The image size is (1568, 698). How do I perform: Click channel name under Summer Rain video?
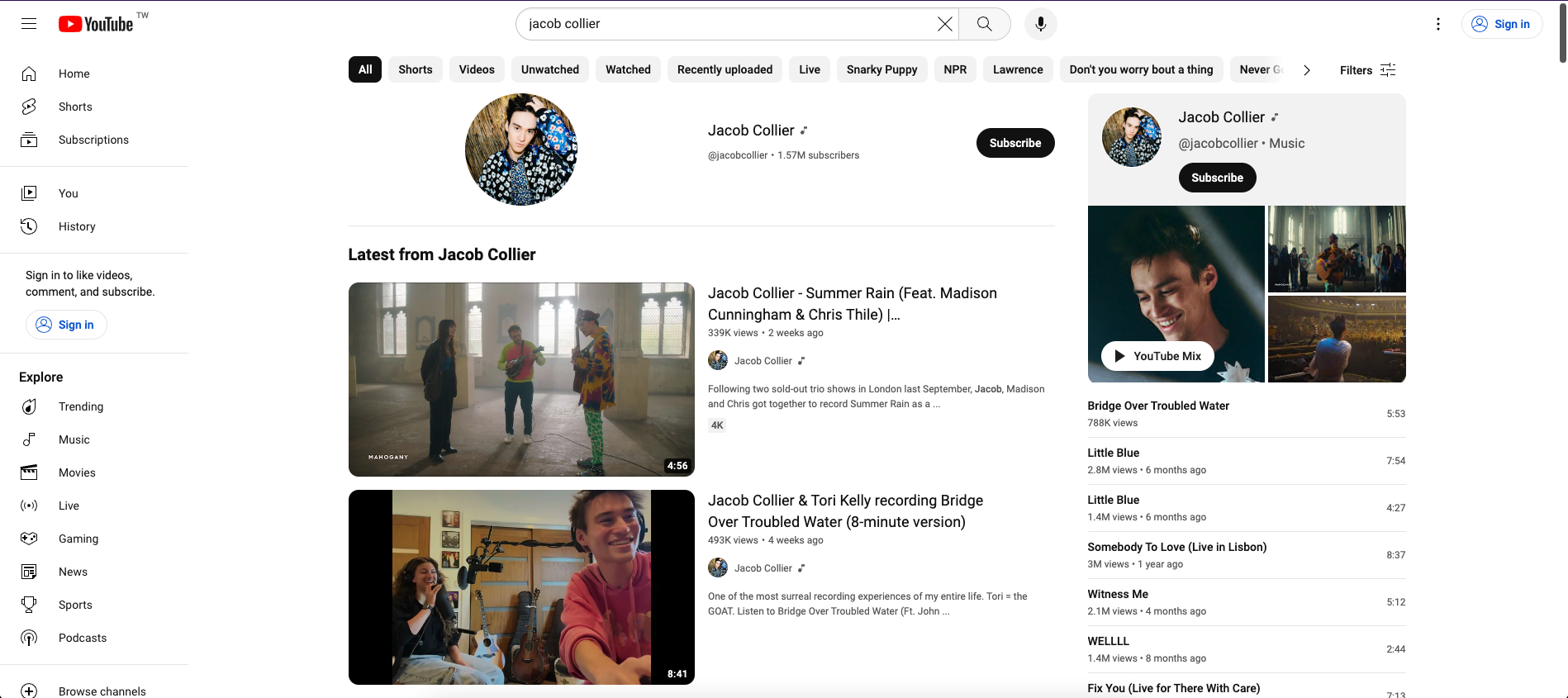763,361
